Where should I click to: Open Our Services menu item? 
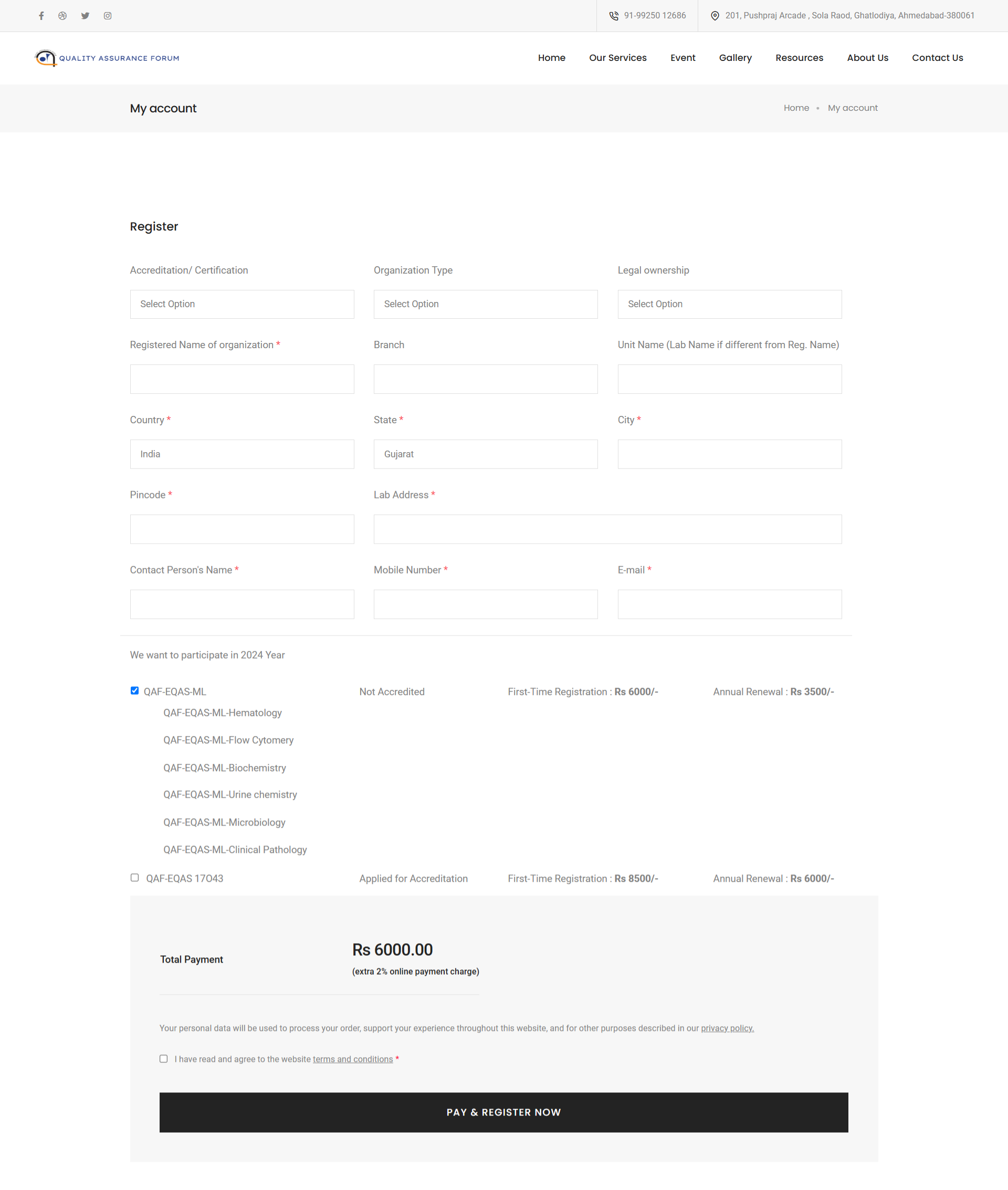618,58
